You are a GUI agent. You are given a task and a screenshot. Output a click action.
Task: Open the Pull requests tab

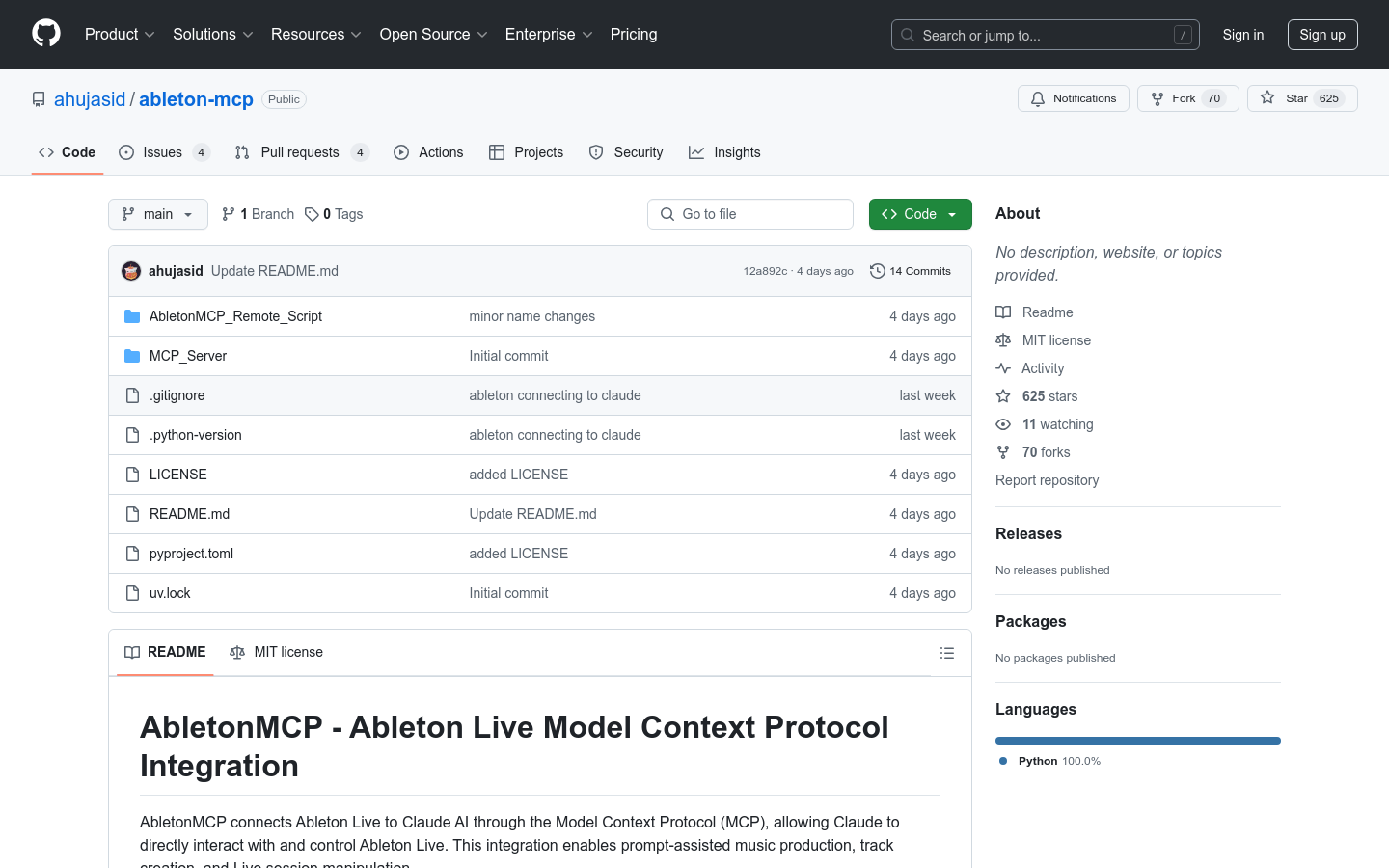point(302,152)
